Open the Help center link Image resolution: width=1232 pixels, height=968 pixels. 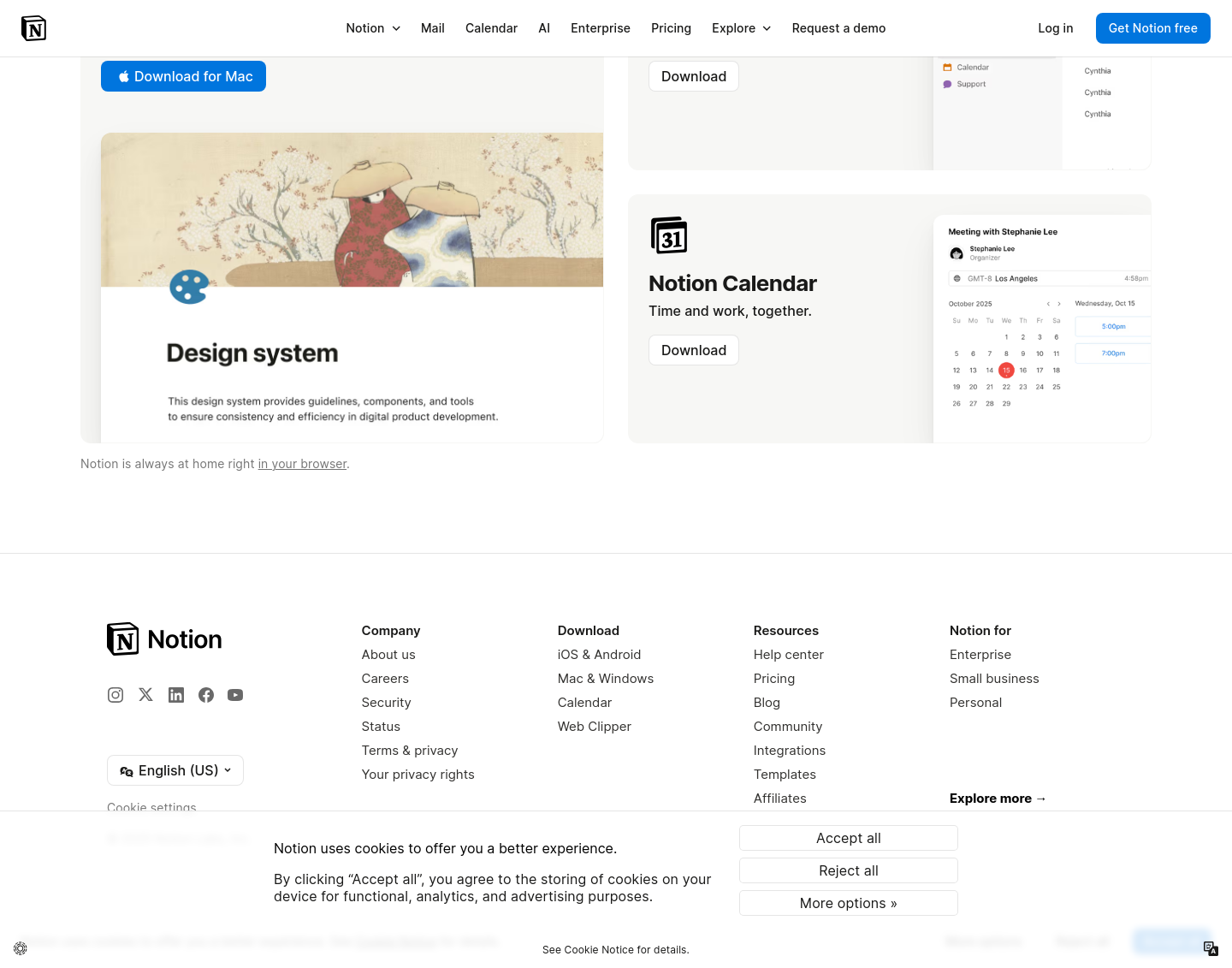point(789,655)
